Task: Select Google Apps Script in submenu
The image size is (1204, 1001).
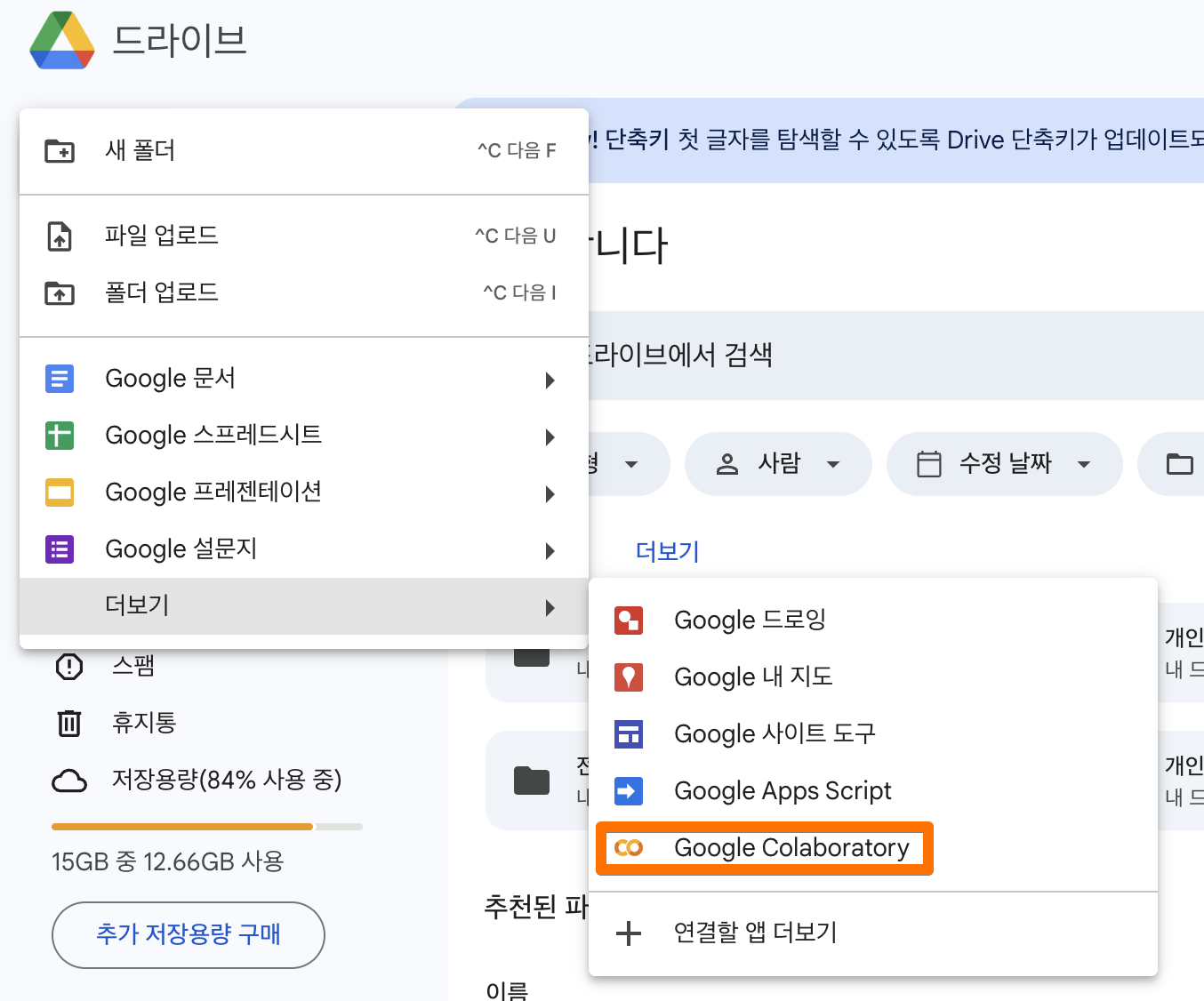Action: coord(873,791)
